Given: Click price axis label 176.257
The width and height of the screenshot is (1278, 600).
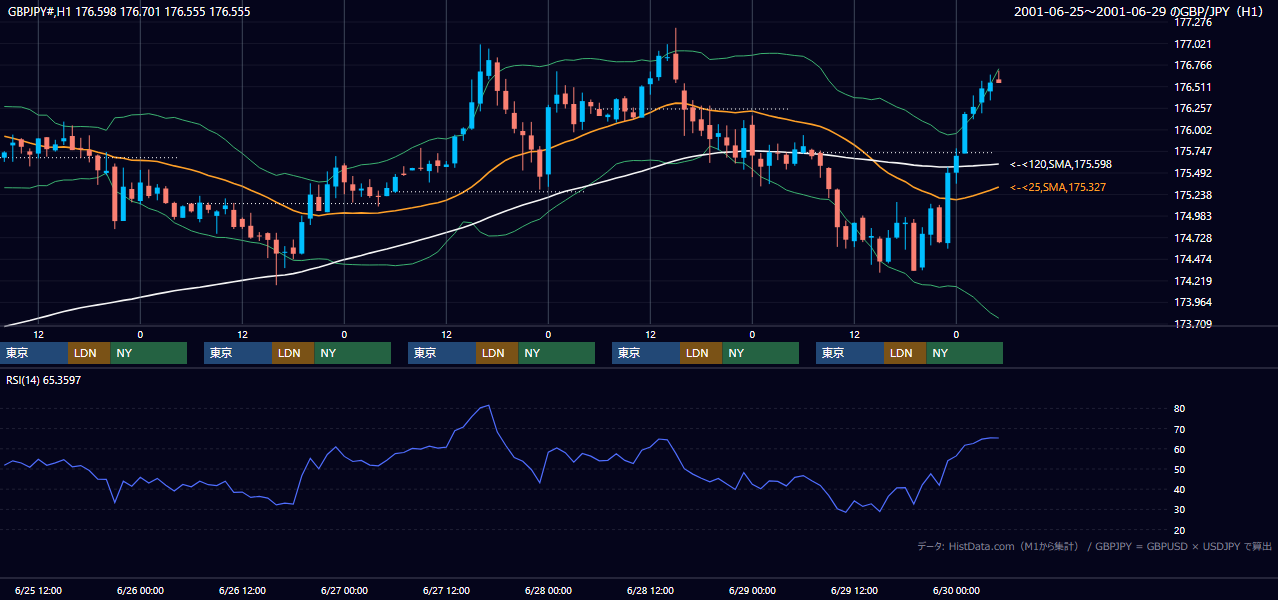Looking at the screenshot, I should coord(1194,108).
